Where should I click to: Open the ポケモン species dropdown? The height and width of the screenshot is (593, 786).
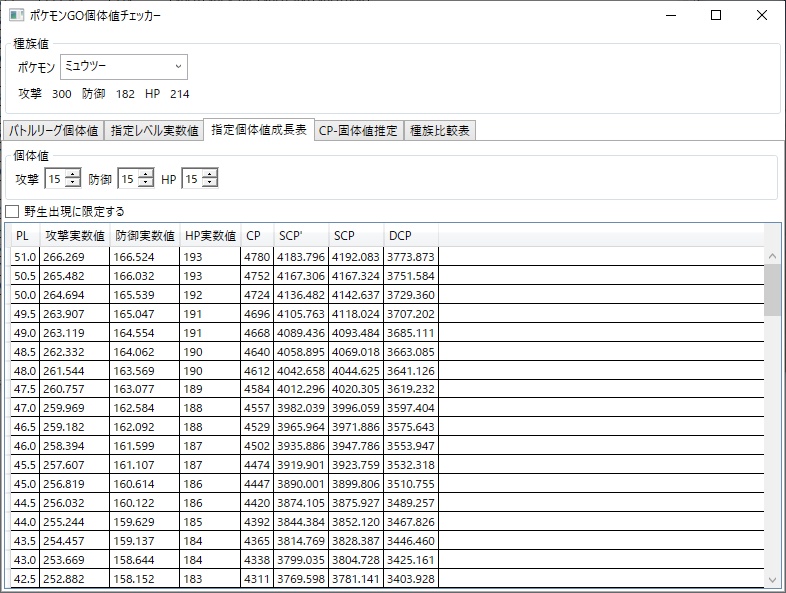pos(124,67)
